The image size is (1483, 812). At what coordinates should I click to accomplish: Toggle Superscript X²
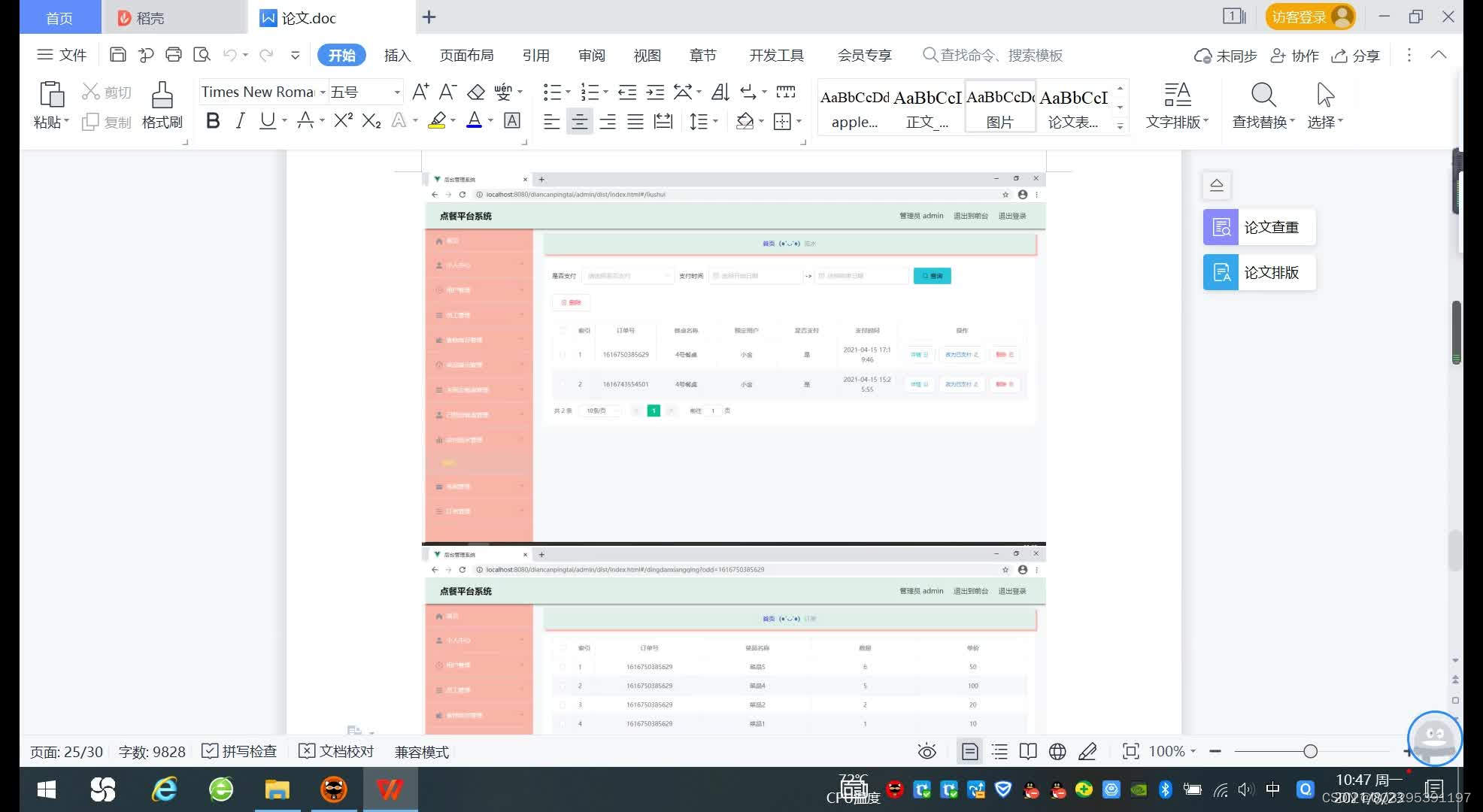[x=344, y=120]
